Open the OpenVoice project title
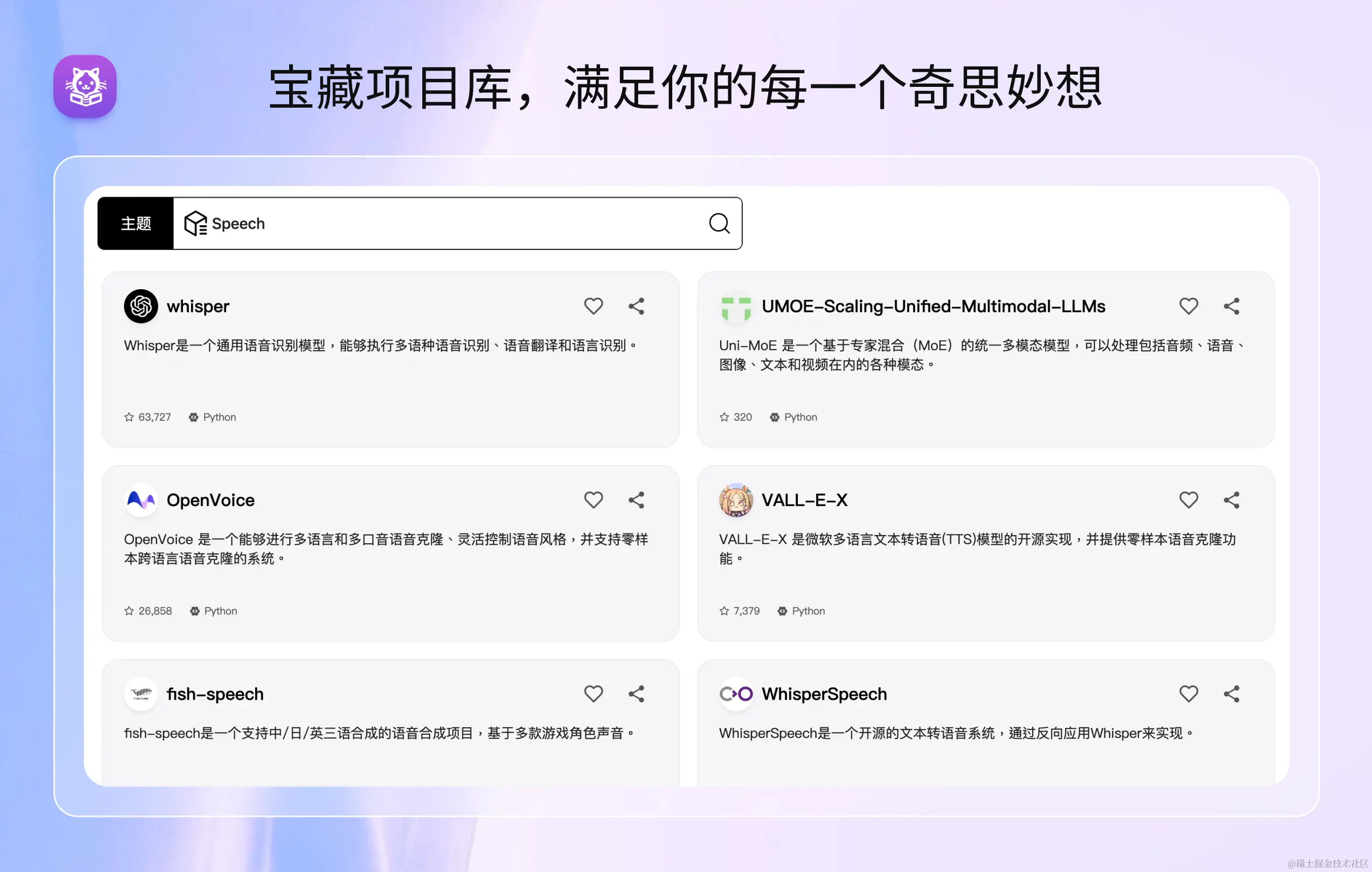Screen dimensions: 1372x872 click(210, 500)
